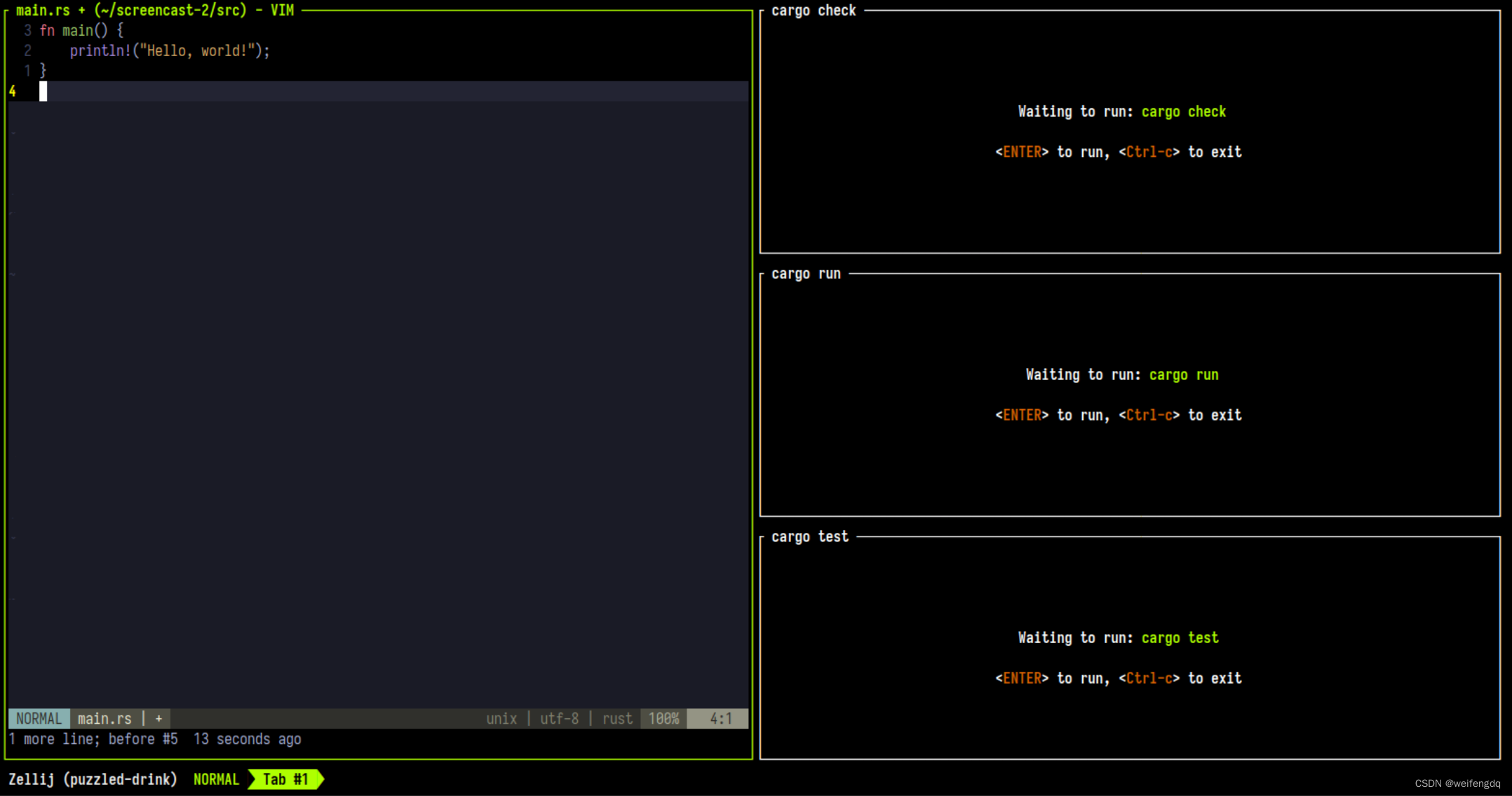Click the Zellij (puzzled-drink) session label
The height and width of the screenshot is (796, 1512).
point(93,779)
